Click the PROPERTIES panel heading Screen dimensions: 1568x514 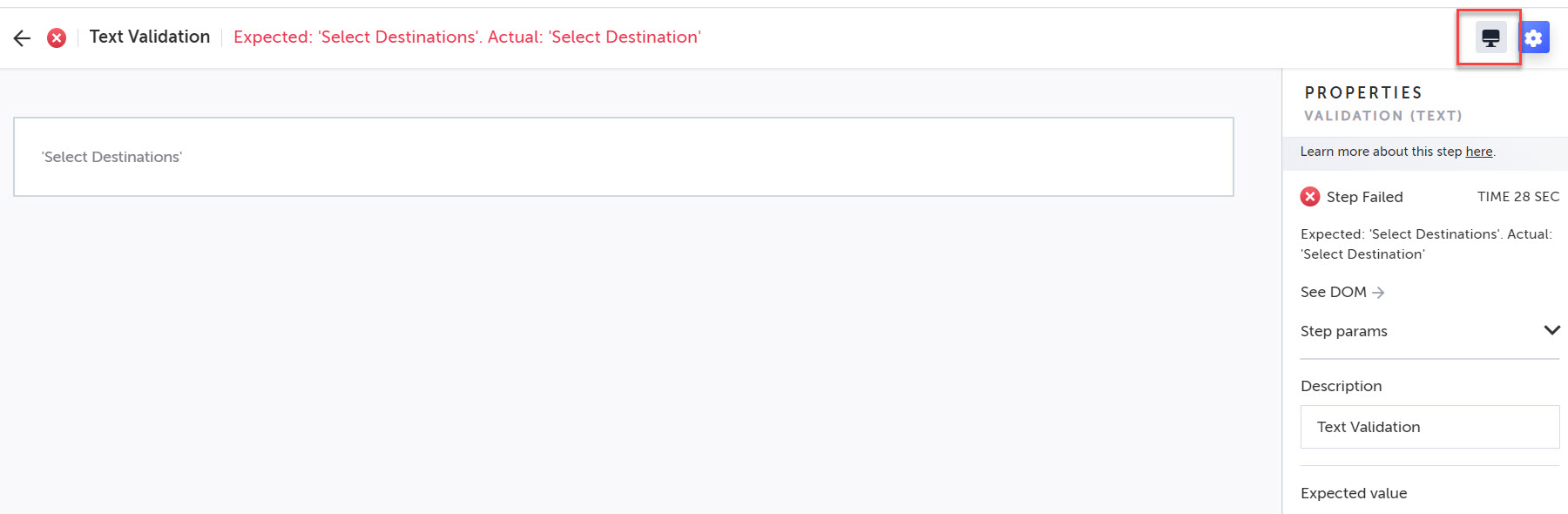pyautogui.click(x=1363, y=92)
